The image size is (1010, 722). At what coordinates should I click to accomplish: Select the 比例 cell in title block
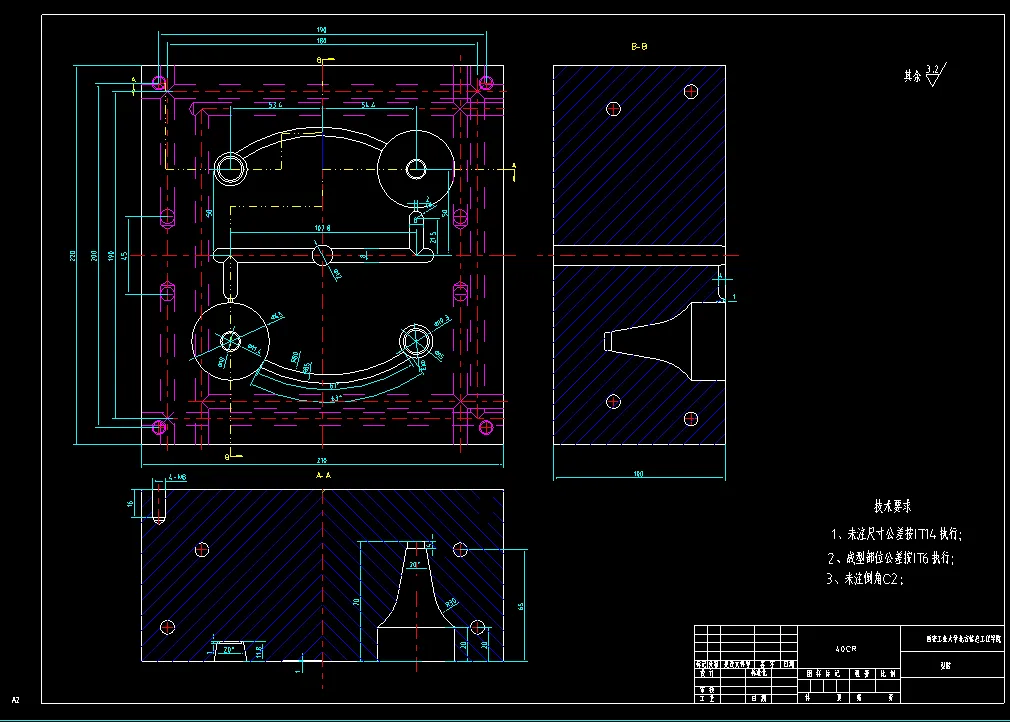[888, 674]
